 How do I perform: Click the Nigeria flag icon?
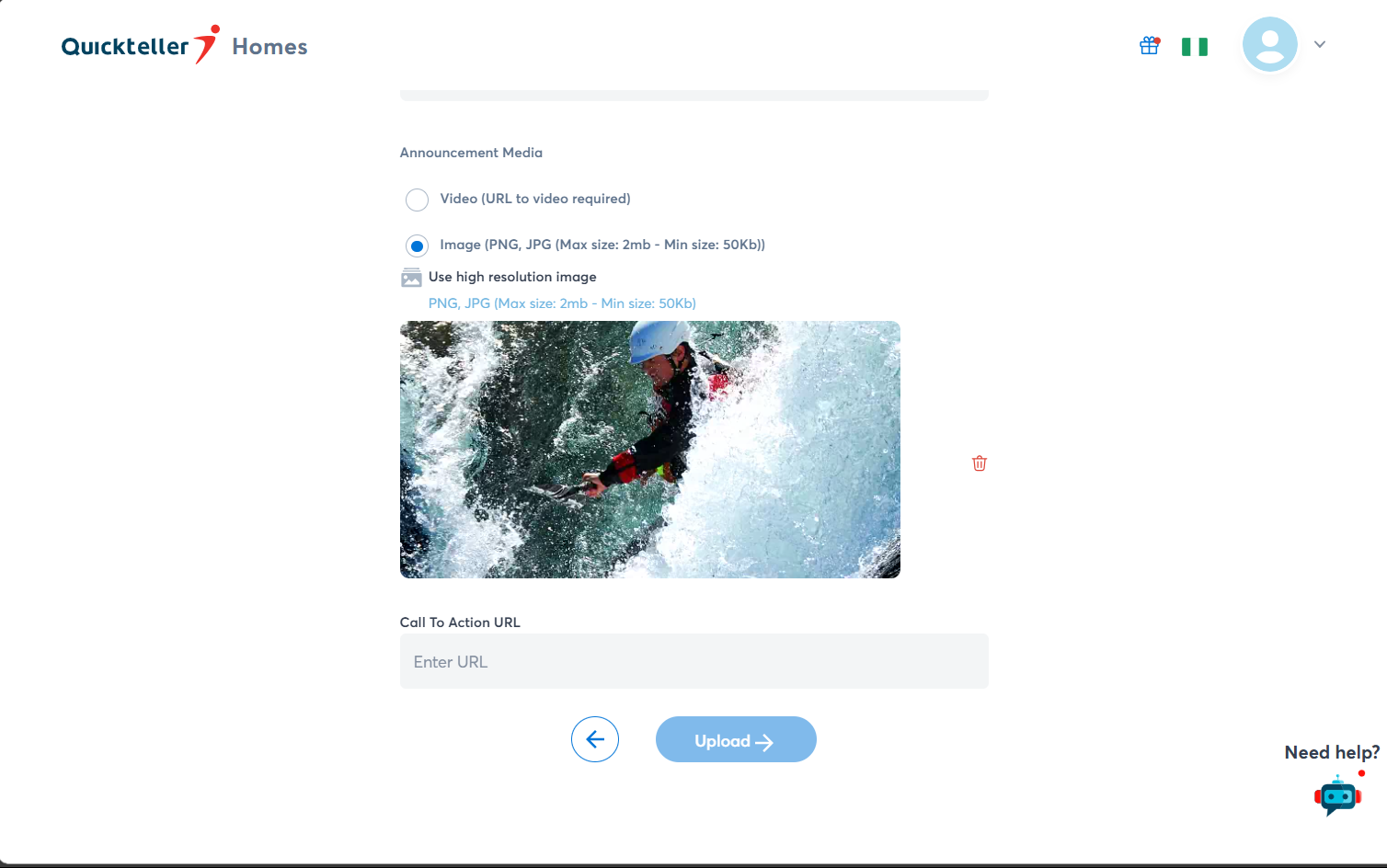pyautogui.click(x=1194, y=47)
